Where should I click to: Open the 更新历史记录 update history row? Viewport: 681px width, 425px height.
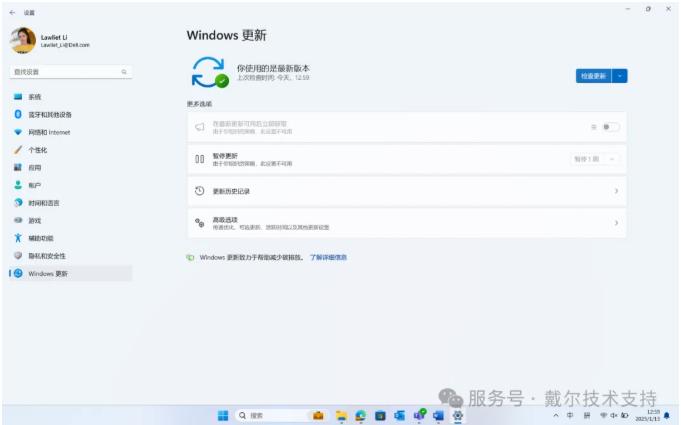pos(407,191)
